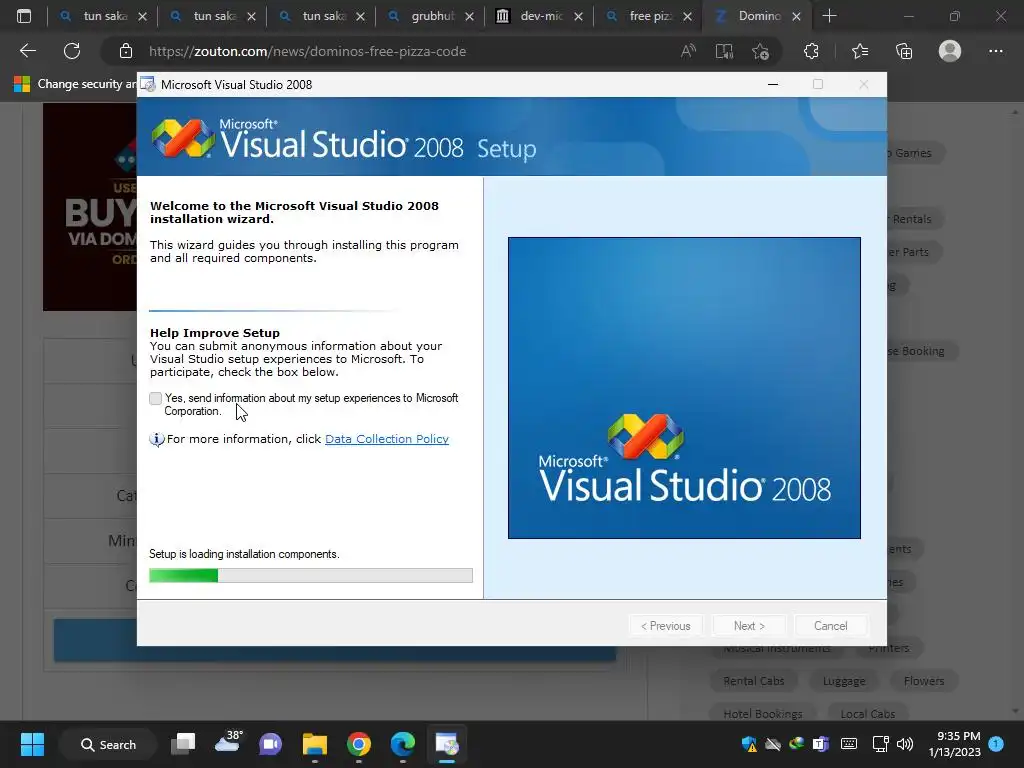Open the Edge Favorites list icon

point(860,51)
